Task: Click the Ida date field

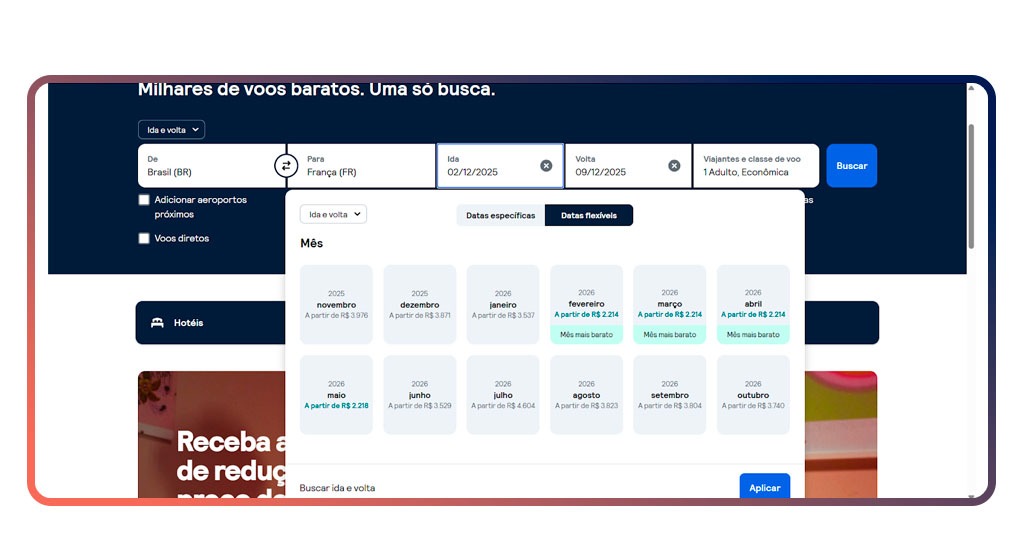Action: (x=500, y=166)
